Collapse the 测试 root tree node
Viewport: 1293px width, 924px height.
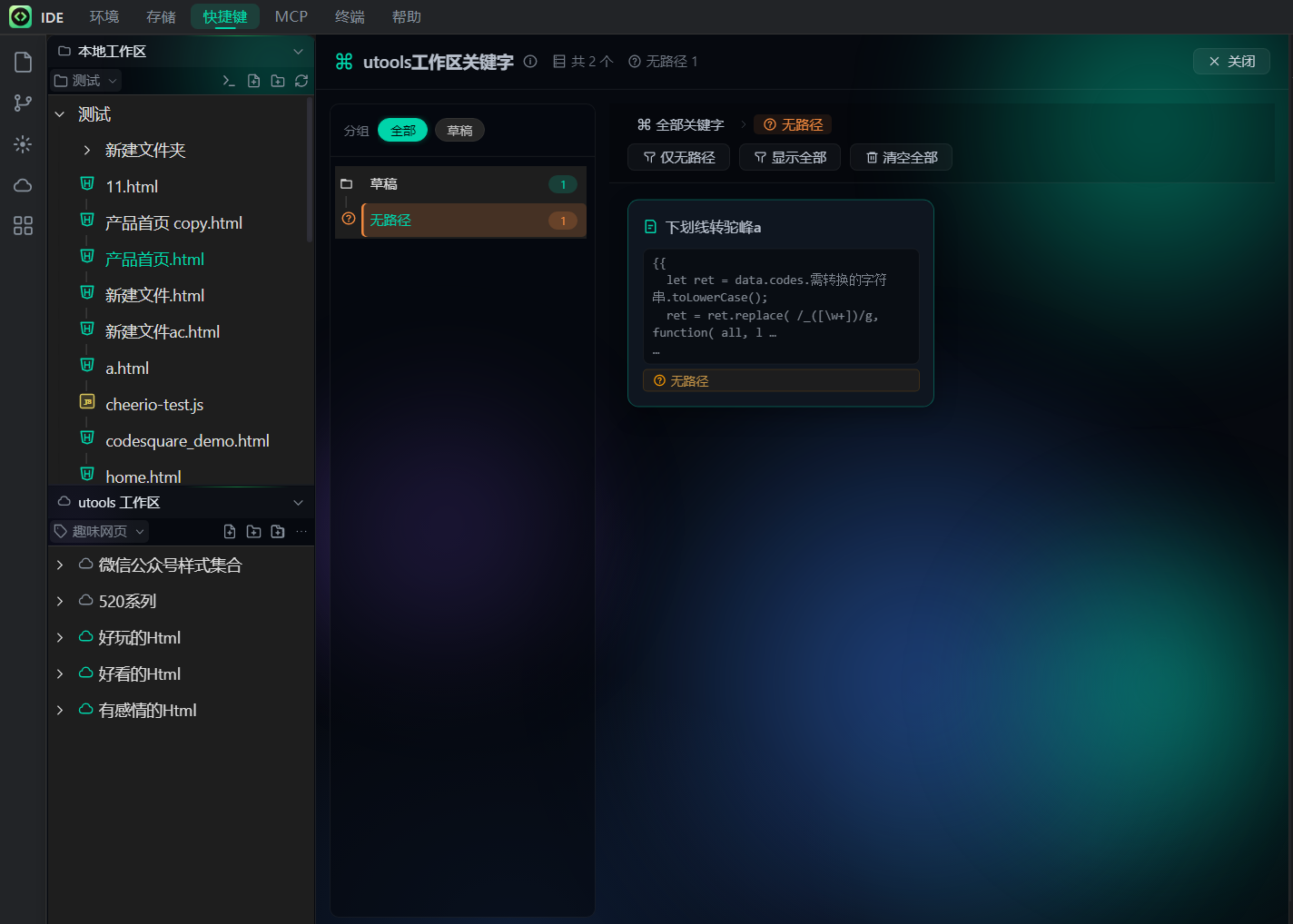60,114
